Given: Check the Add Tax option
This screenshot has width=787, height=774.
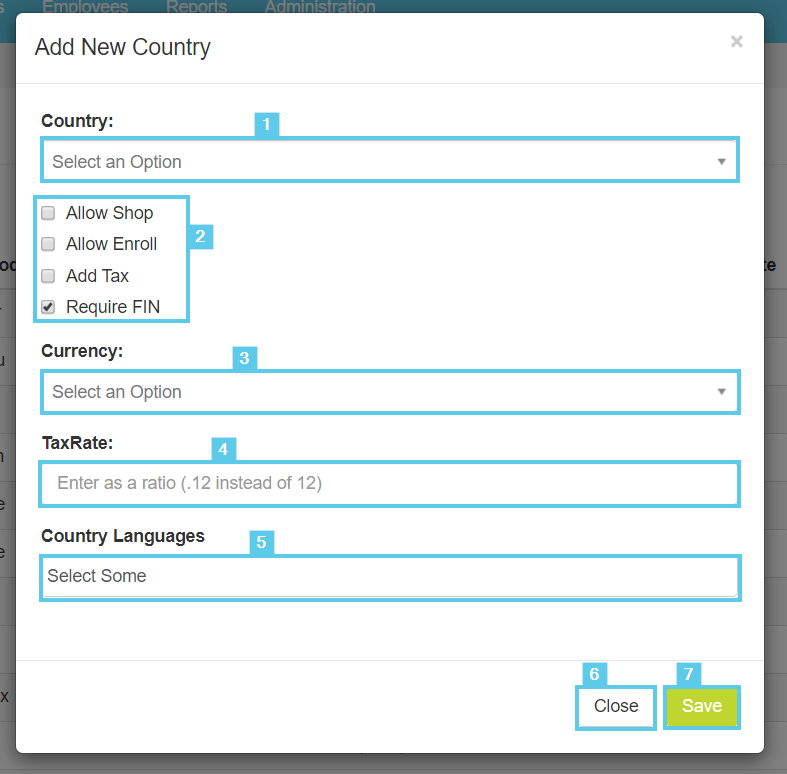Looking at the screenshot, I should click(48, 276).
